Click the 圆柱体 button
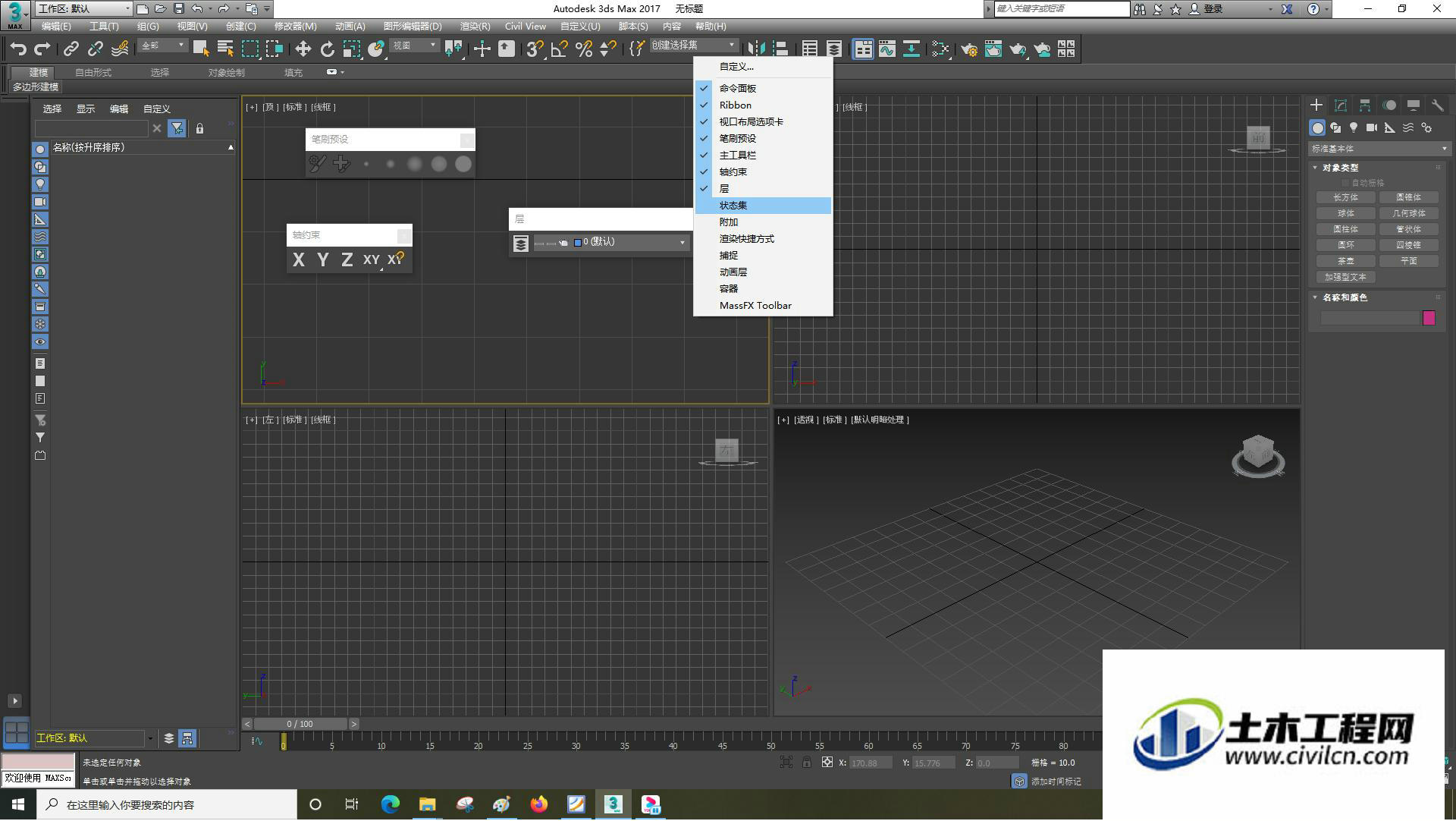The height and width of the screenshot is (821, 1456). tap(1346, 229)
